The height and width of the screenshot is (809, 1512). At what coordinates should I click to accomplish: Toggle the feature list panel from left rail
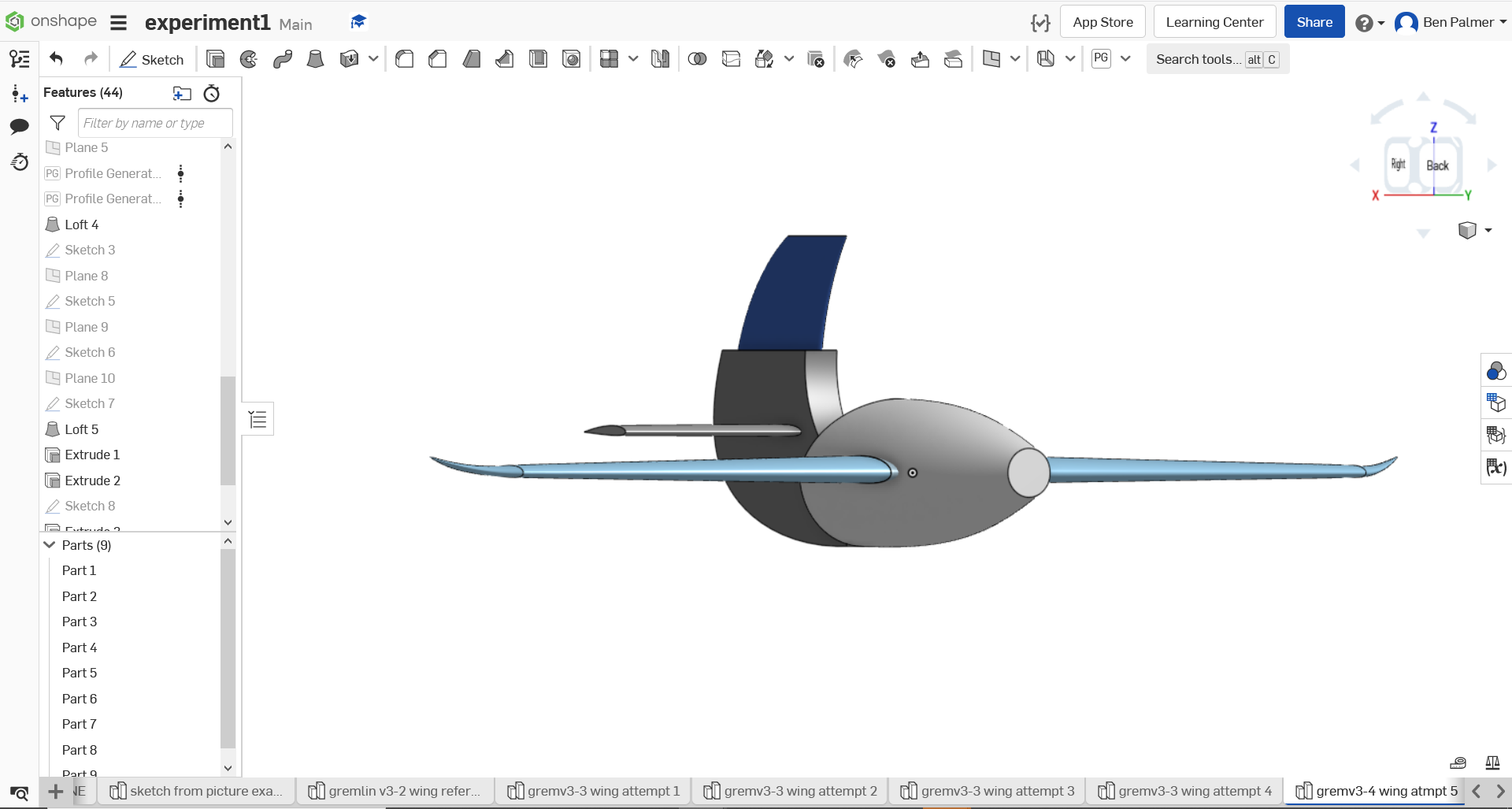tap(20, 59)
